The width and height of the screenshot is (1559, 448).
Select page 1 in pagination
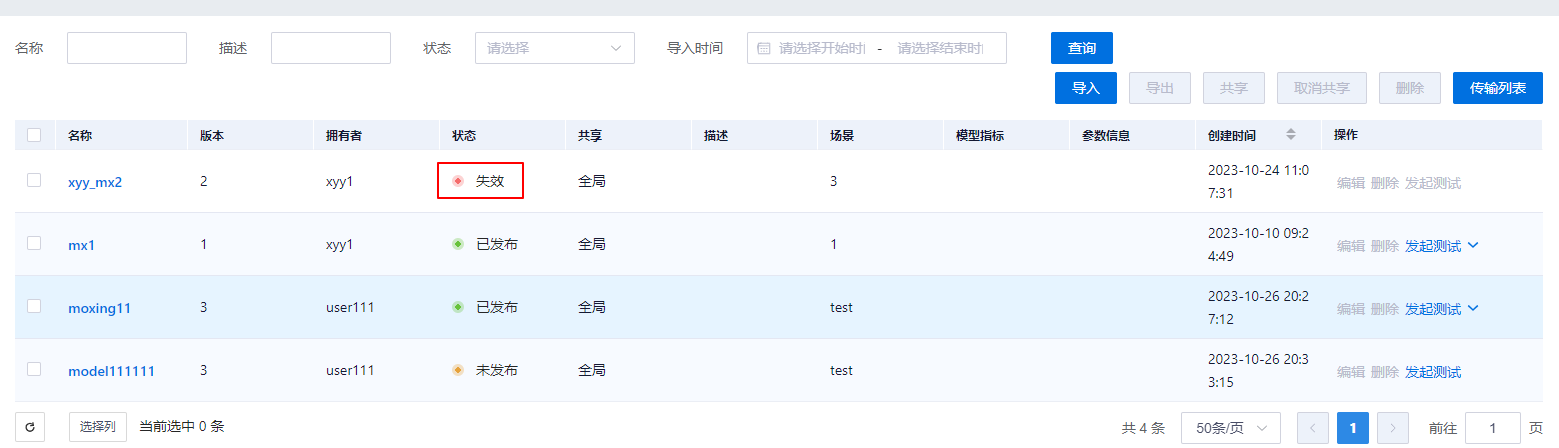(x=1353, y=428)
